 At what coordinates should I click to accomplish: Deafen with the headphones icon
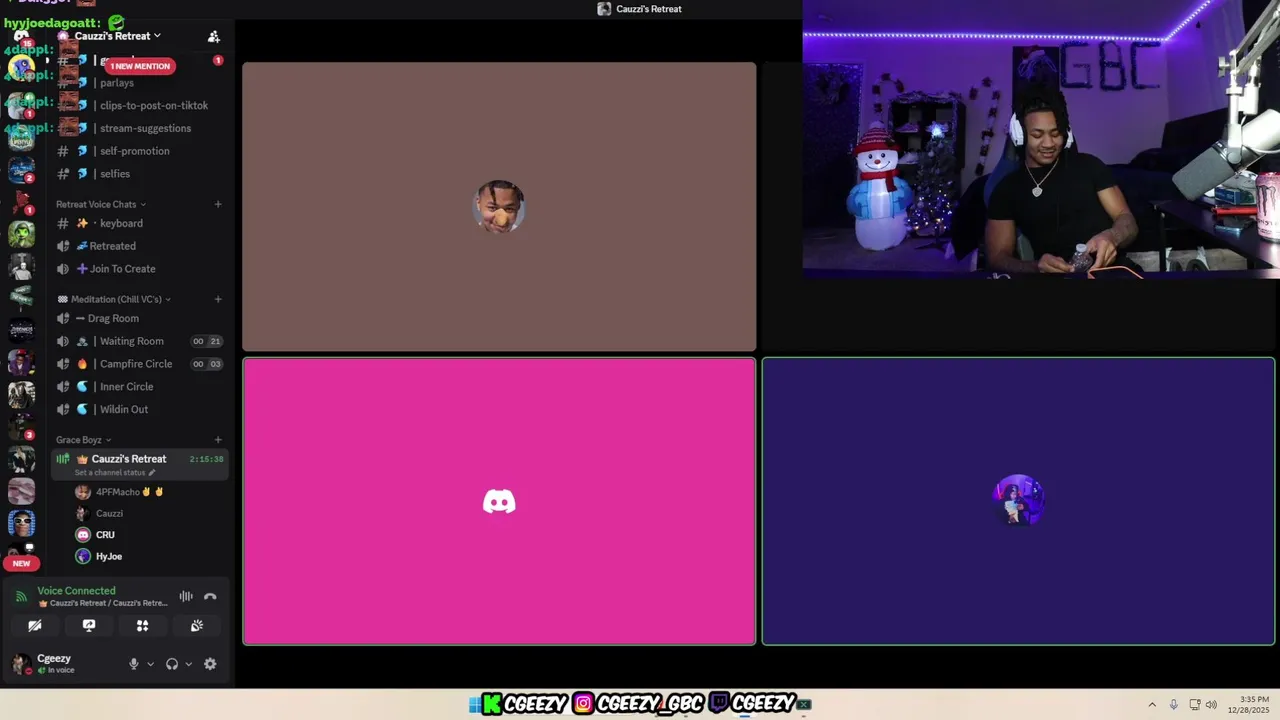tap(171, 664)
